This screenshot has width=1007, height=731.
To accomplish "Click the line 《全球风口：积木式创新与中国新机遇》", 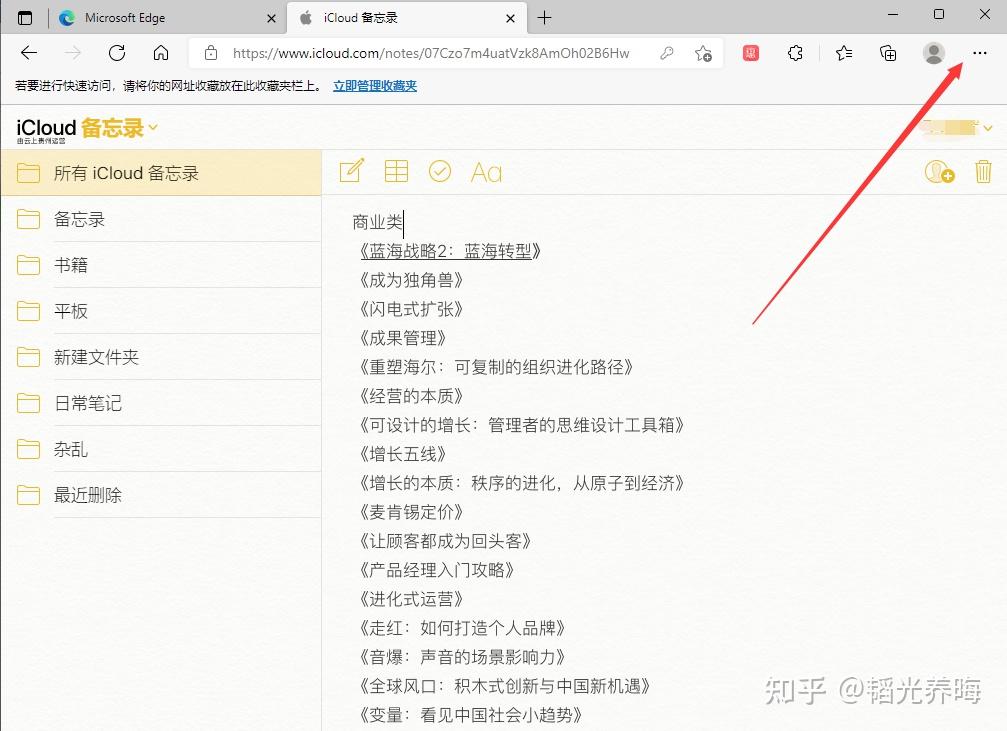I will tap(505, 686).
